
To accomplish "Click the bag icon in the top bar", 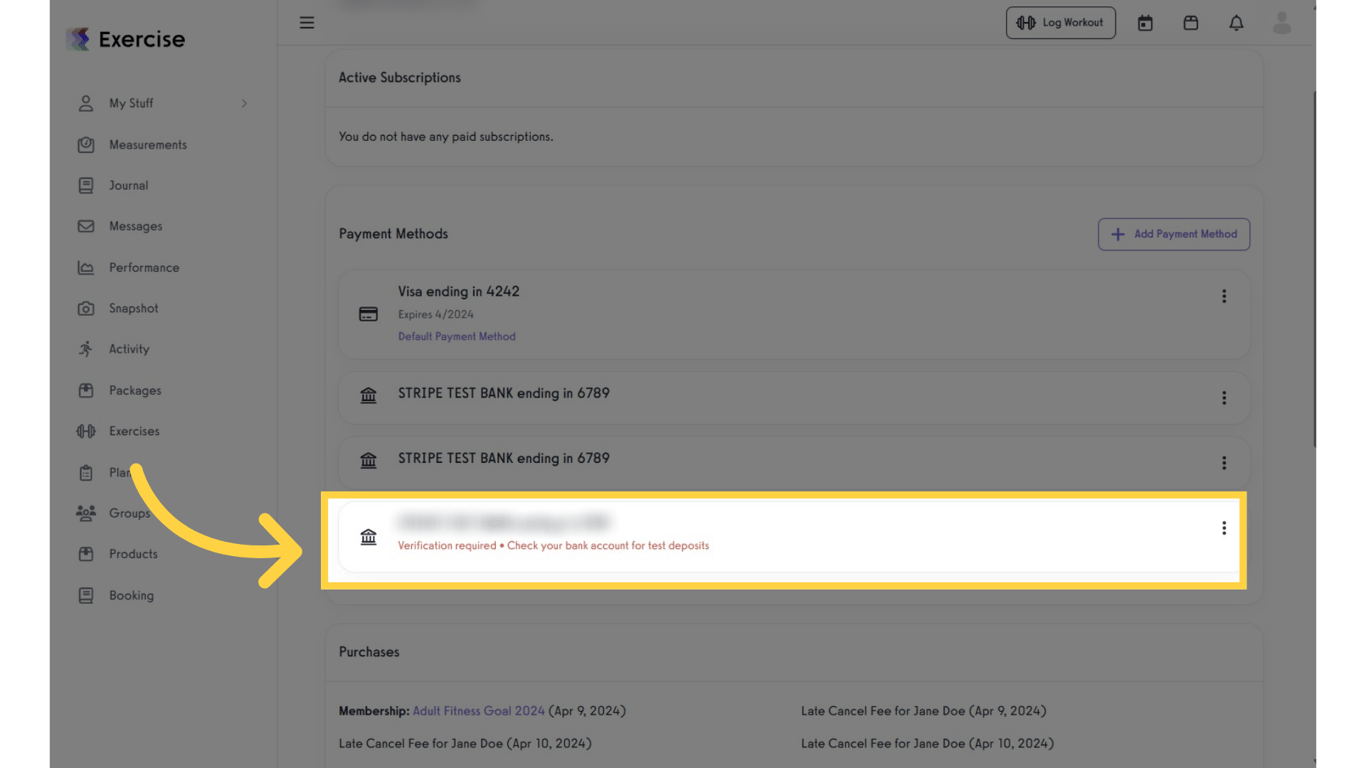I will [x=1190, y=22].
